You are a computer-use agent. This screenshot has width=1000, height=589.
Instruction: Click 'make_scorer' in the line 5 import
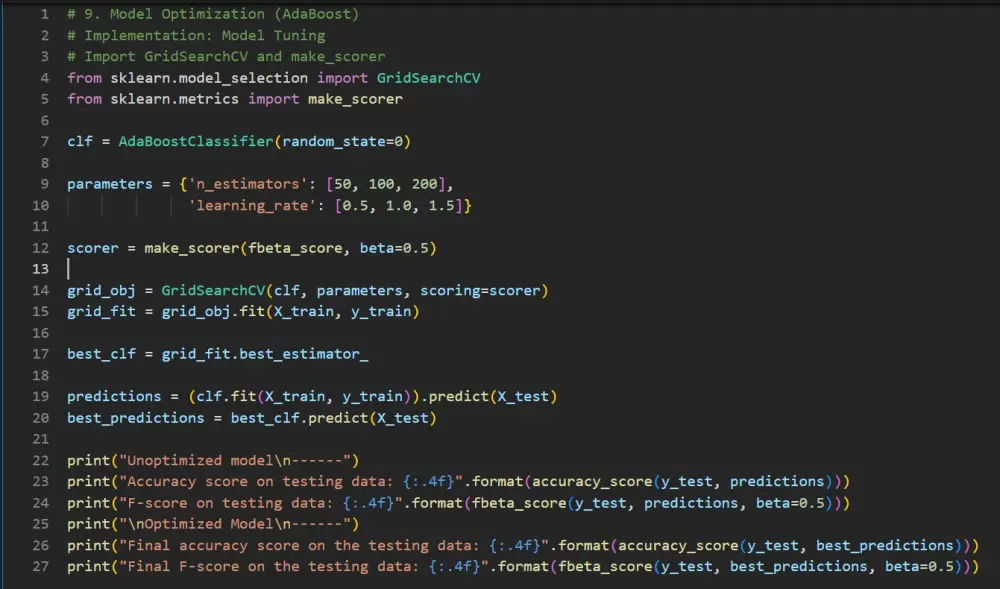(355, 99)
